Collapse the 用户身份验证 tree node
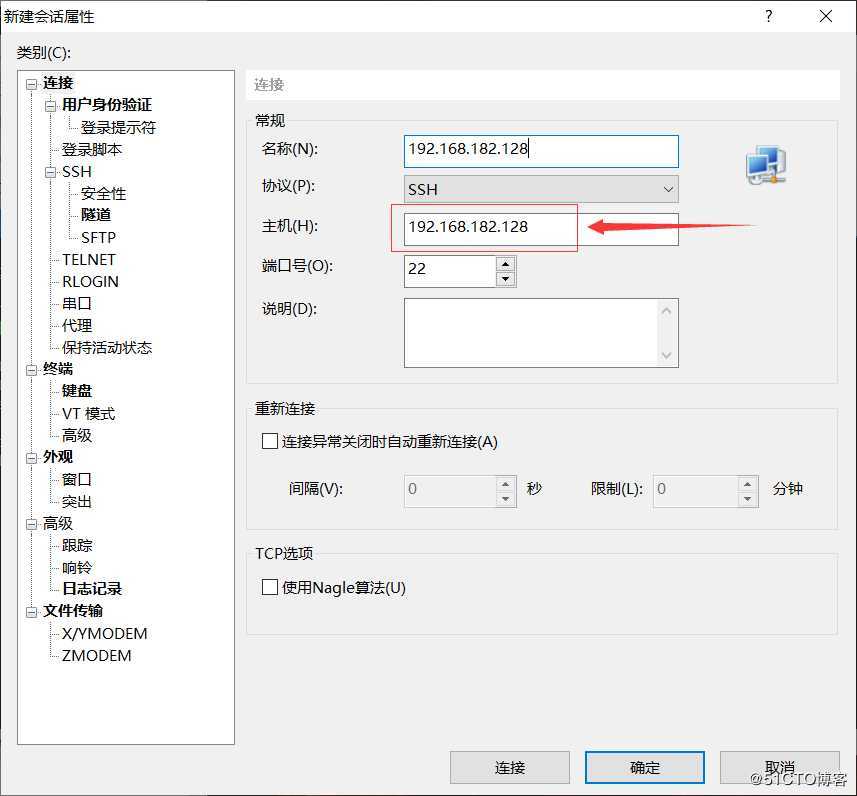Viewport: 857px width, 796px height. 50,106
